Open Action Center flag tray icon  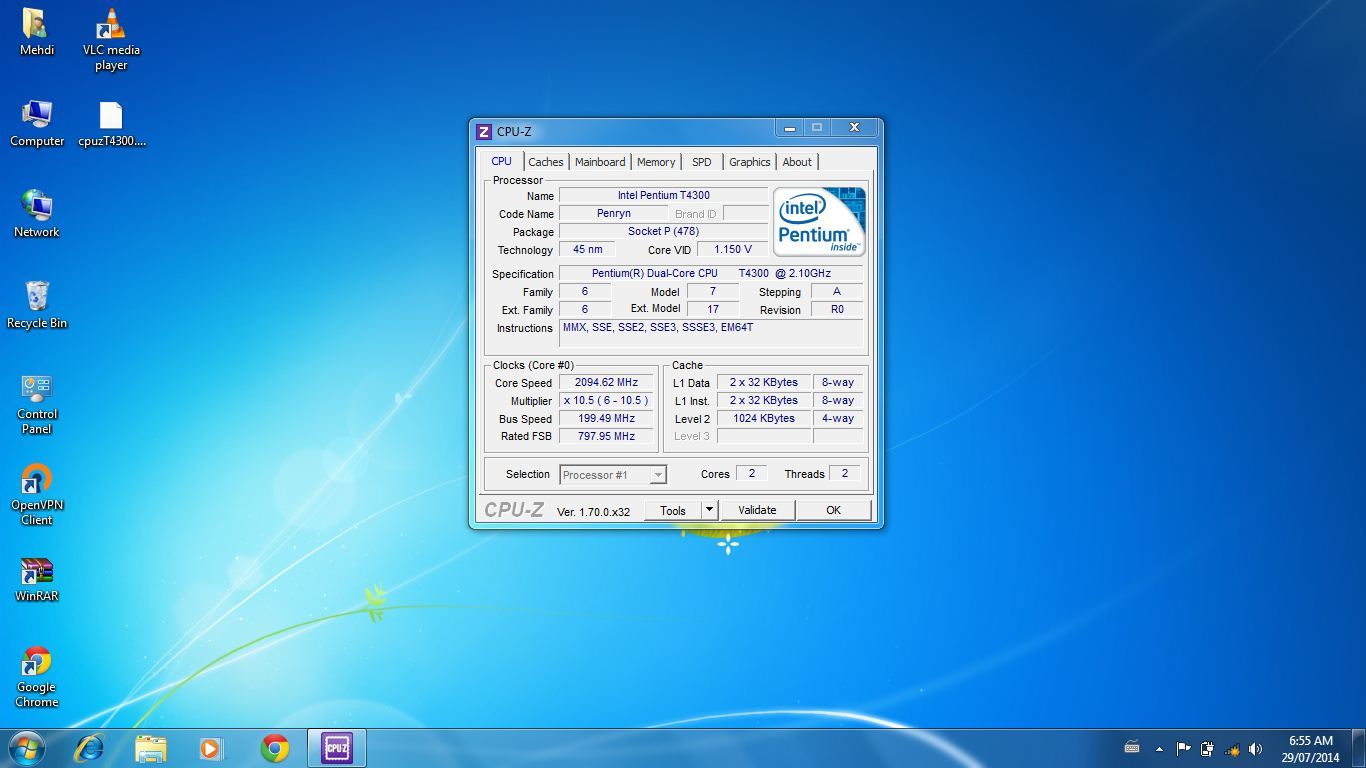(1183, 748)
